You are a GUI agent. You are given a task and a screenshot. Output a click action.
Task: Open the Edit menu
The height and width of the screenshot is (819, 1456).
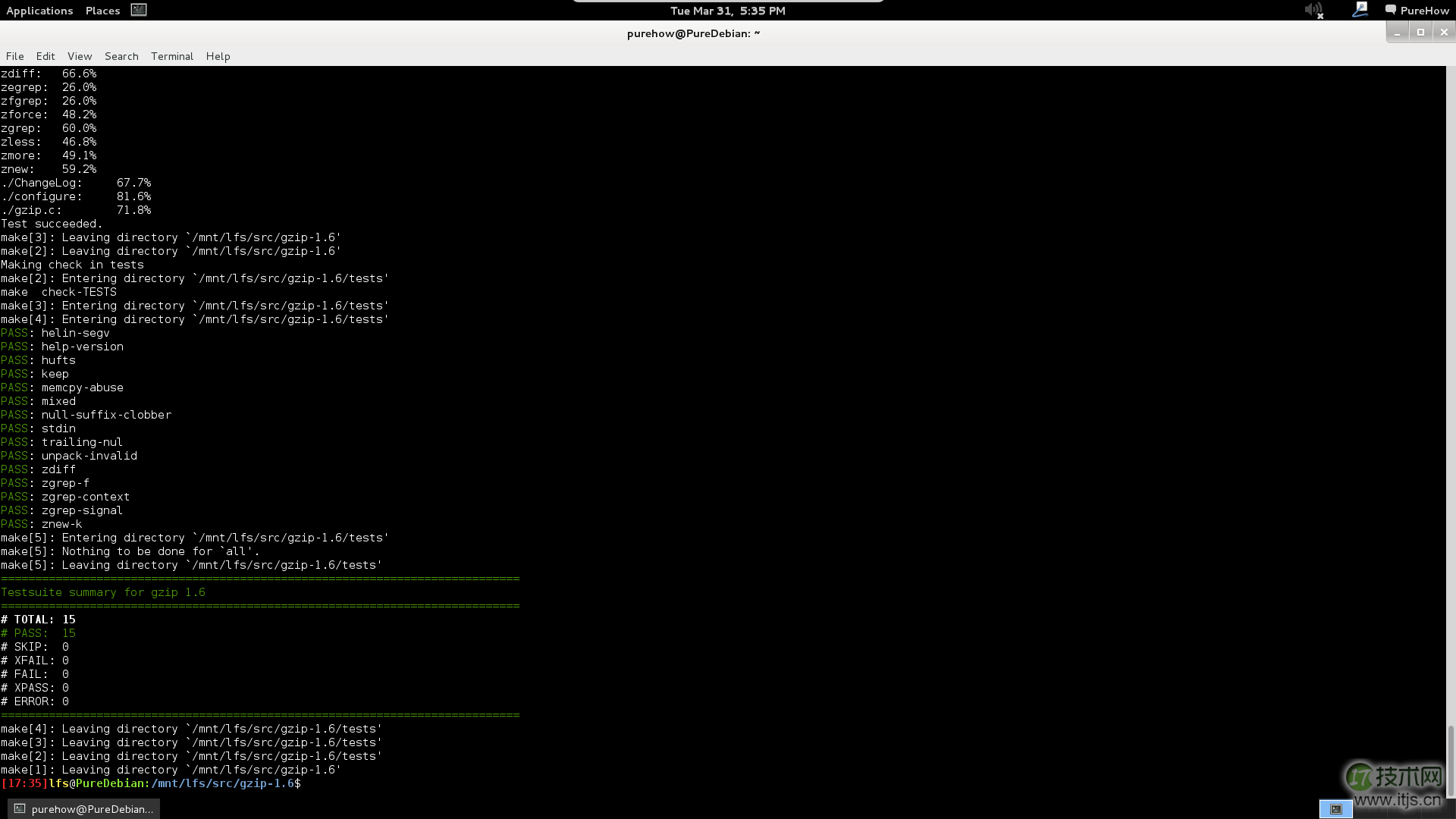tap(45, 56)
